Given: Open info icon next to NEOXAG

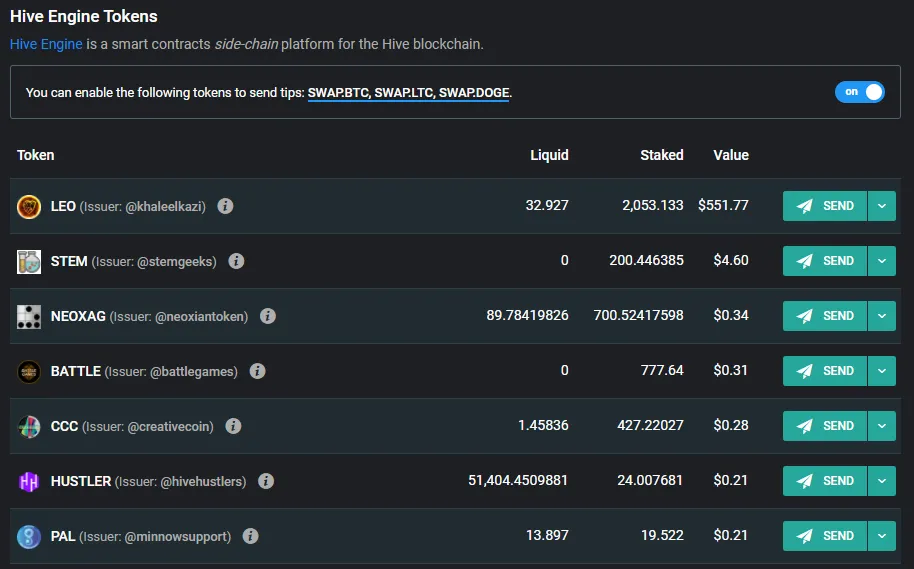Looking at the screenshot, I should pos(268,316).
